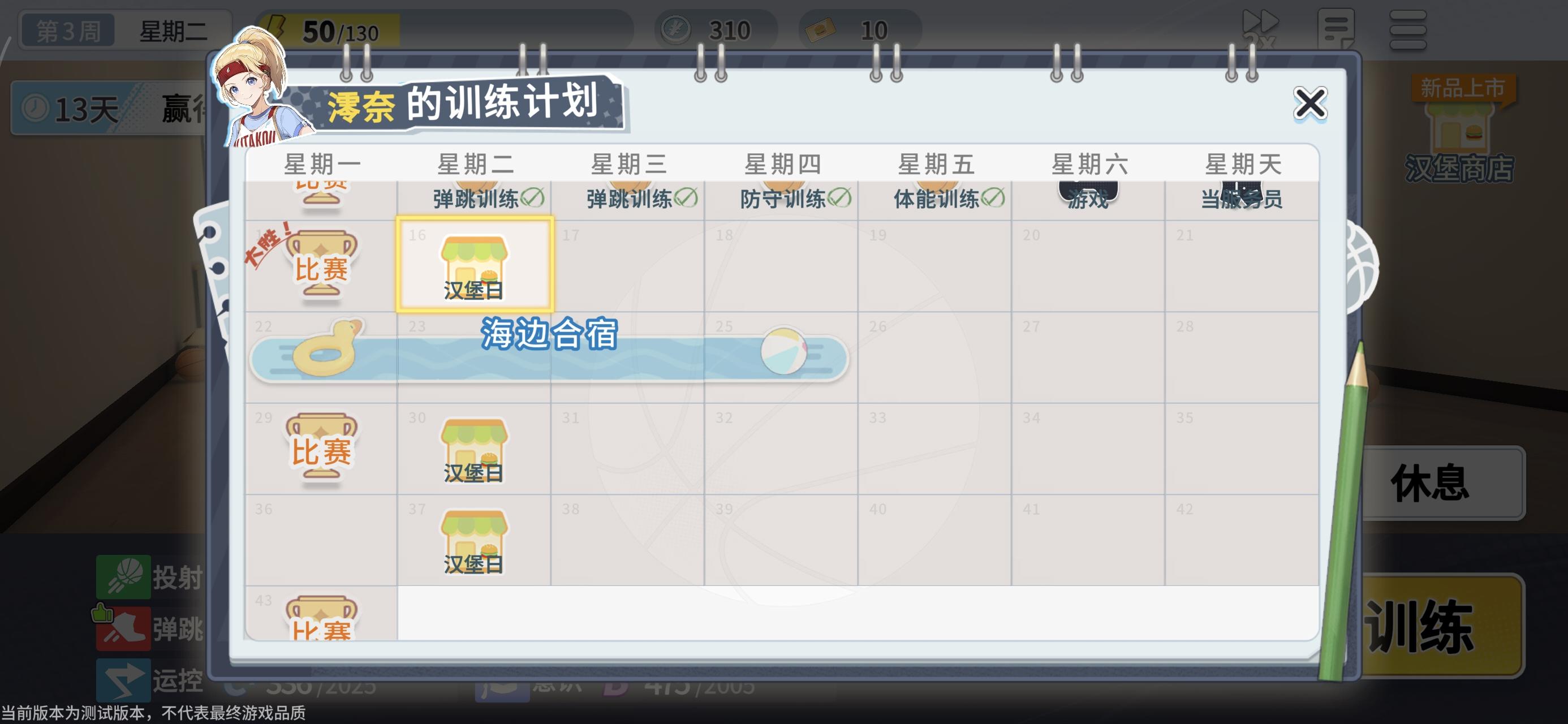Open the day 29 match trophy
1568x724 pixels.
[321, 449]
